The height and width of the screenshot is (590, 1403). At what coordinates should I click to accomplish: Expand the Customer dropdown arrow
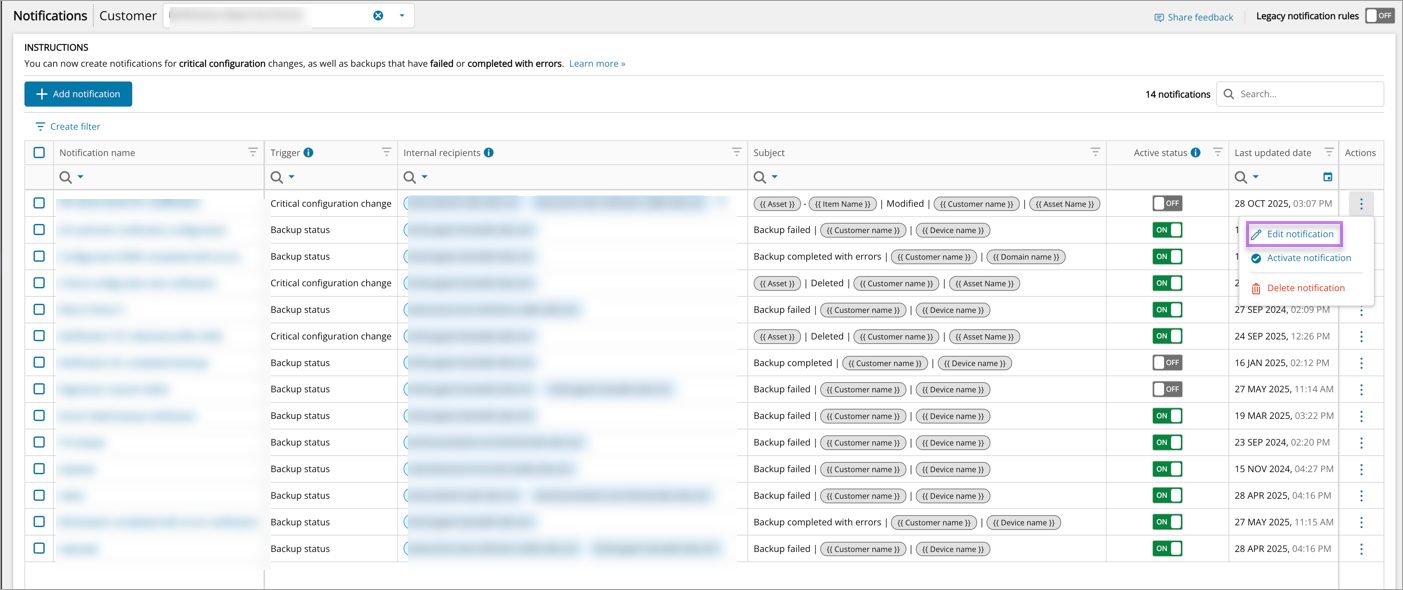[x=402, y=16]
